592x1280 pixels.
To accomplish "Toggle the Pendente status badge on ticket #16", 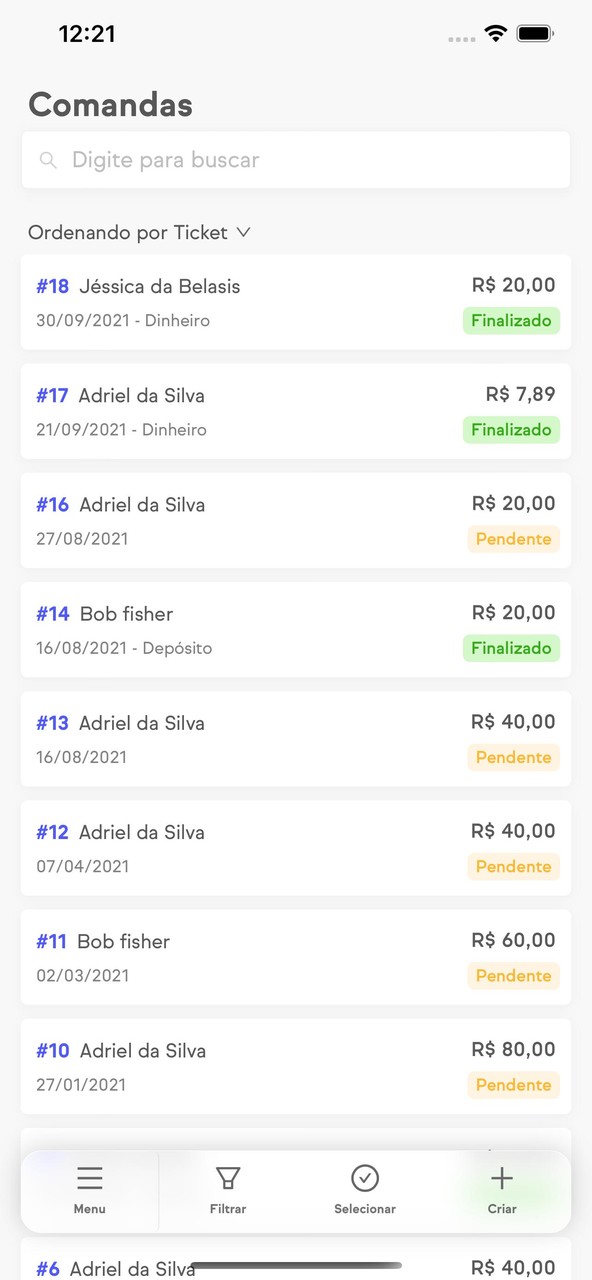I will tap(513, 538).
